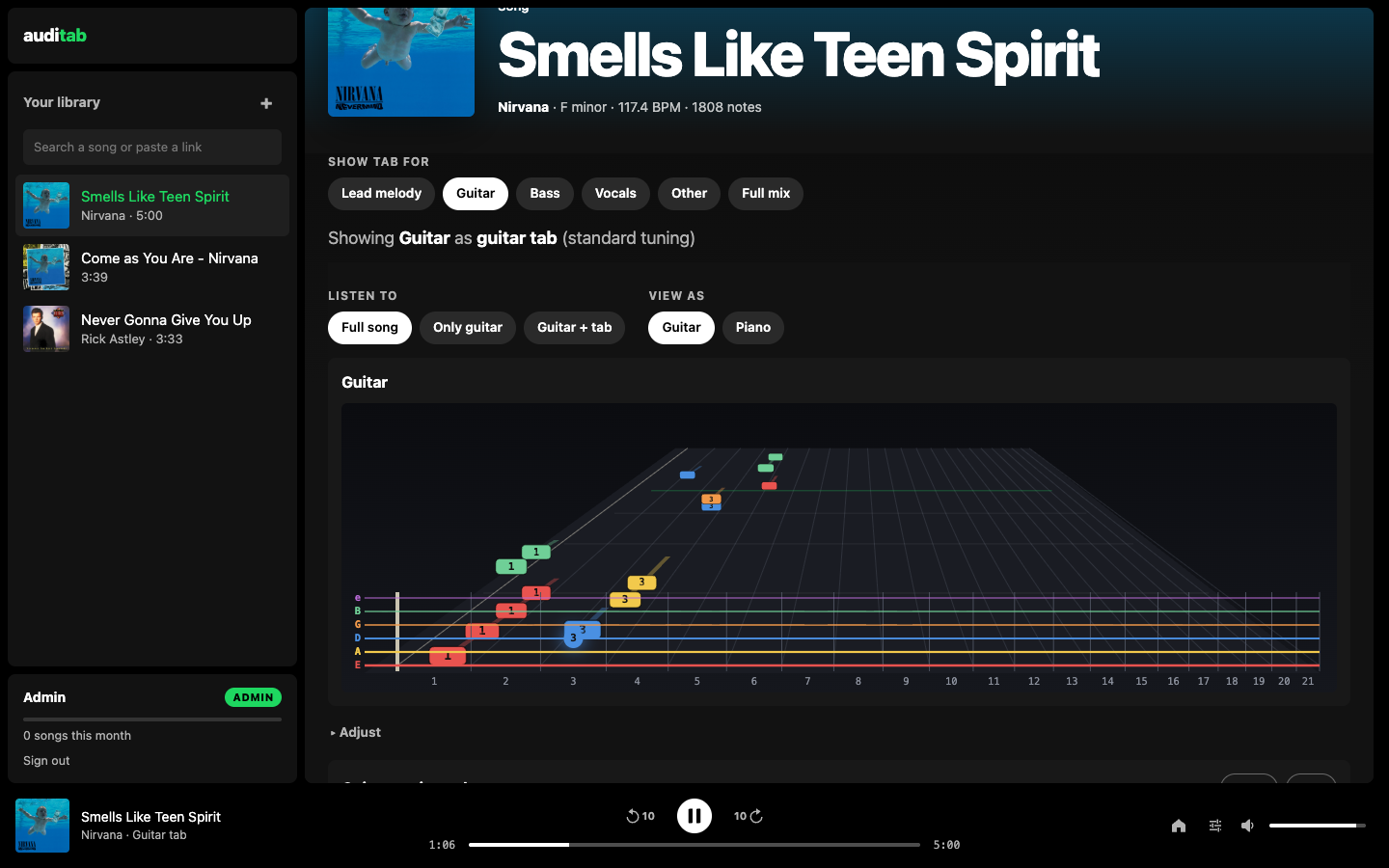Screen dimensions: 1389x868
Task: Choose the Full mix pill
Action: click(x=766, y=194)
